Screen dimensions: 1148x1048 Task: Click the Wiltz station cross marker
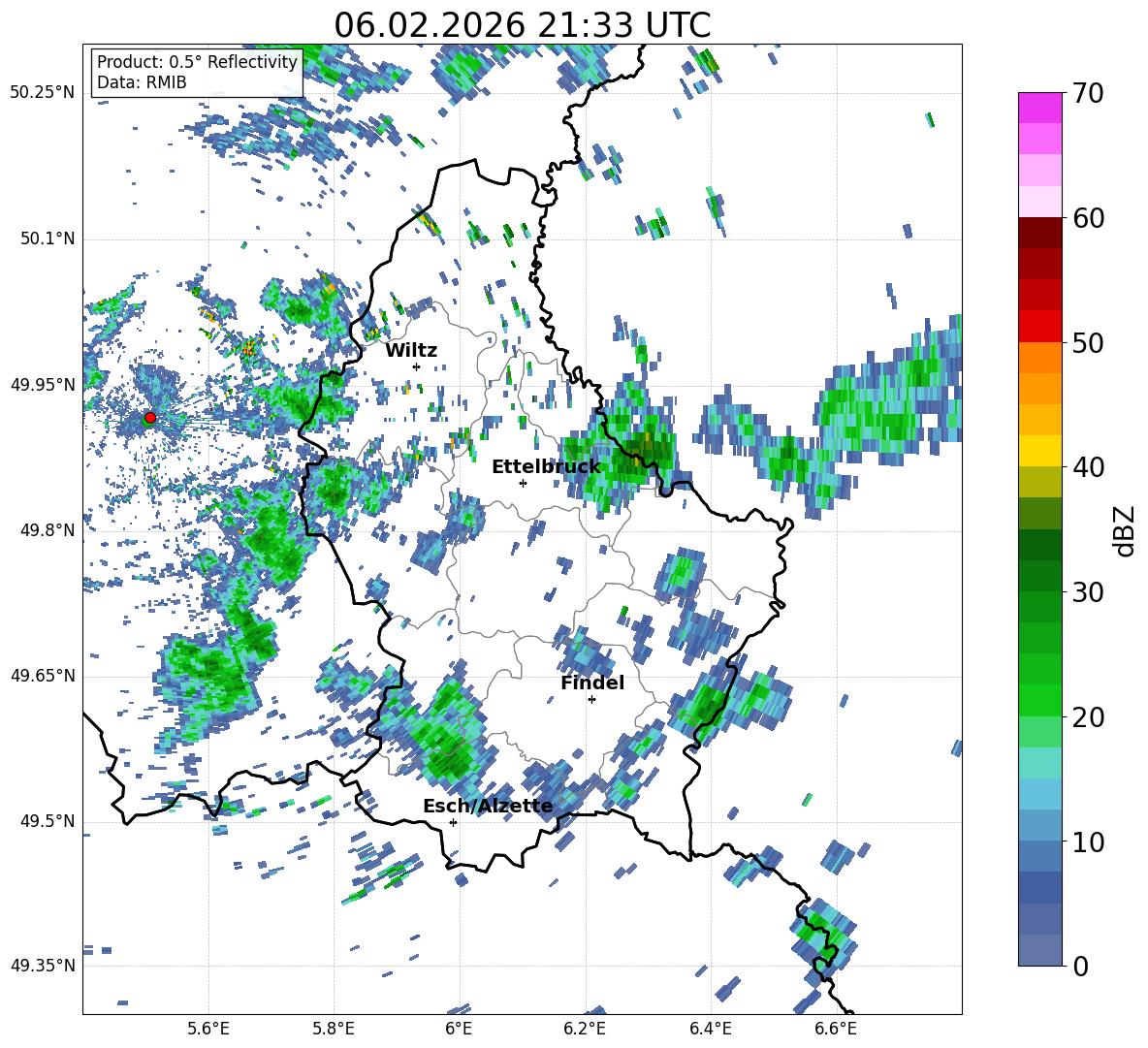(x=416, y=366)
